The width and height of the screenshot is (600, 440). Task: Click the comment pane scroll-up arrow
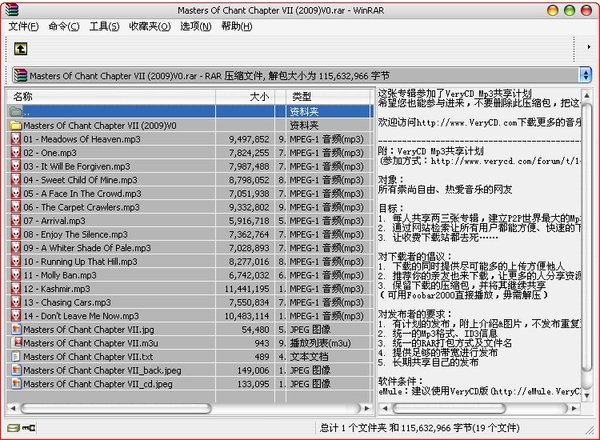(586, 95)
